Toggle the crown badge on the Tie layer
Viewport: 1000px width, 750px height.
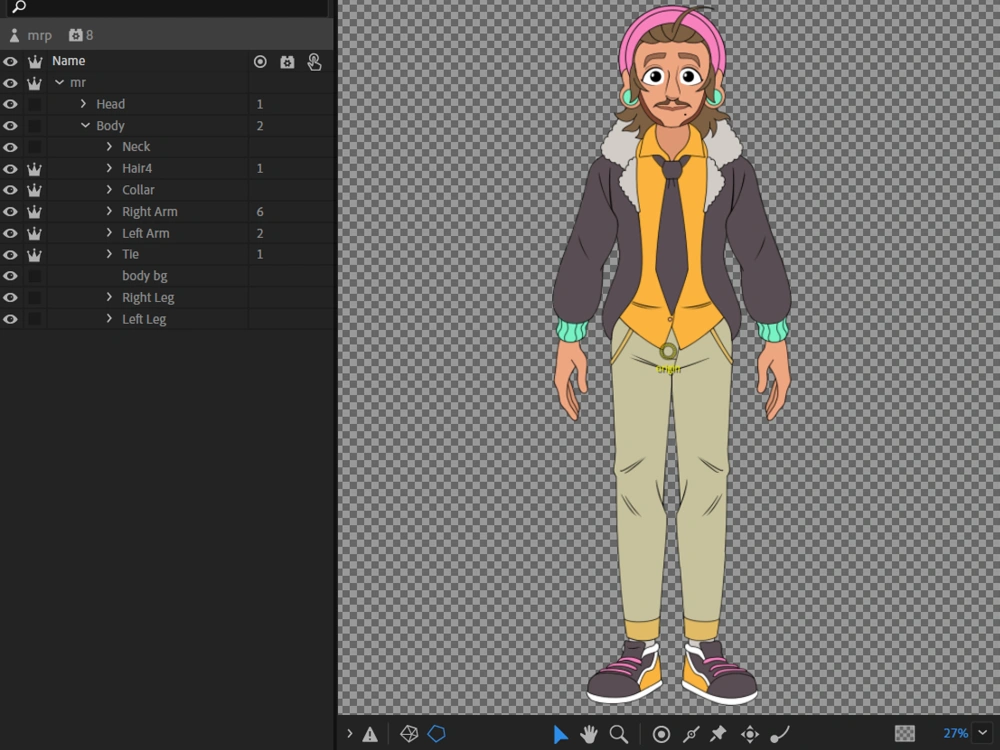(x=34, y=254)
